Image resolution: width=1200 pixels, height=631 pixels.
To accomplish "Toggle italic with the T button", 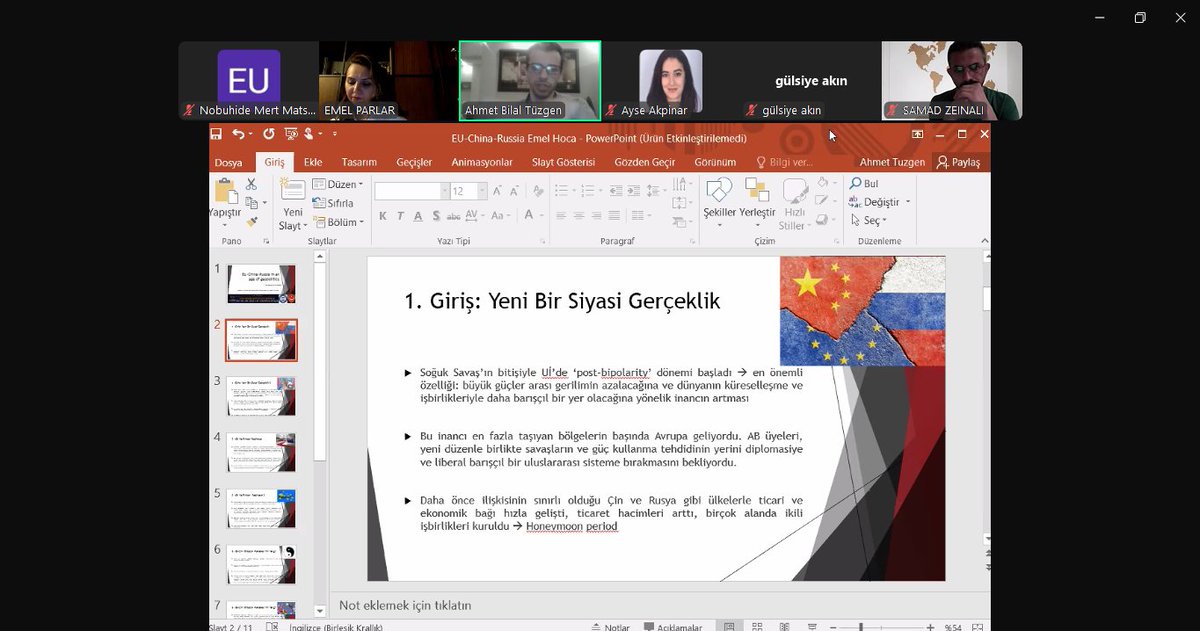I will click(401, 215).
